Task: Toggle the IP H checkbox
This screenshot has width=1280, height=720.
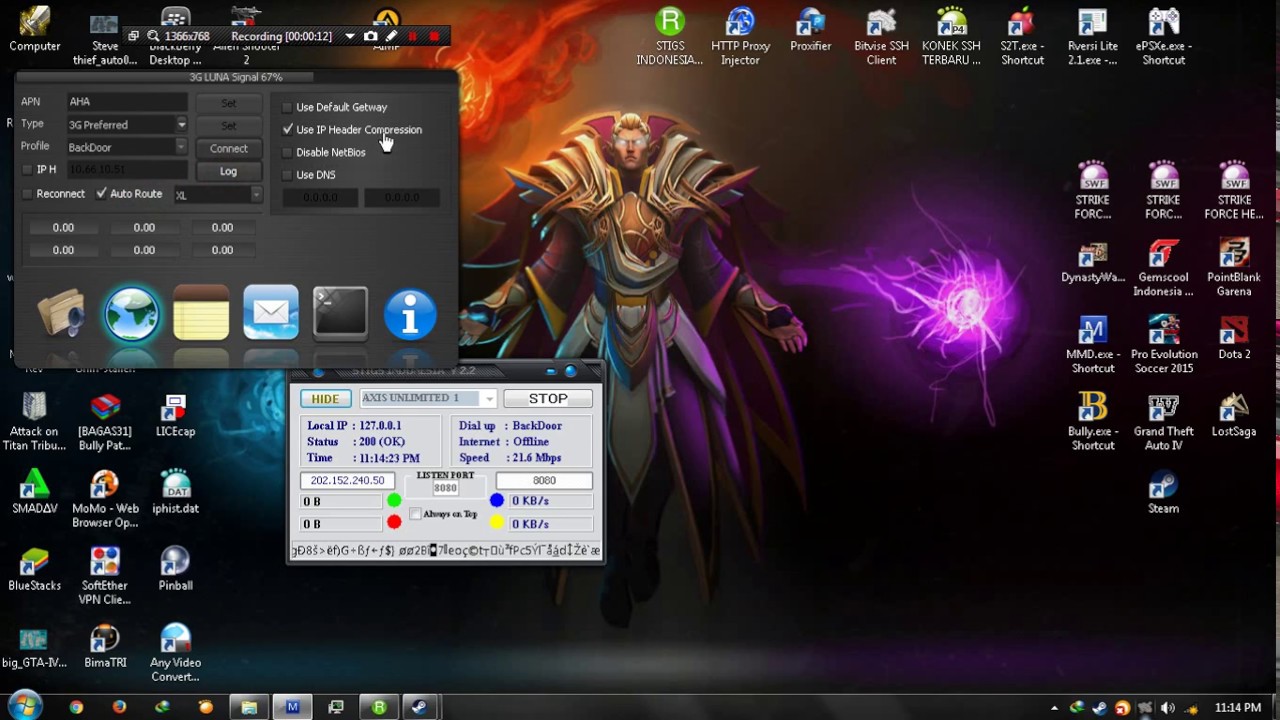Action: click(28, 170)
